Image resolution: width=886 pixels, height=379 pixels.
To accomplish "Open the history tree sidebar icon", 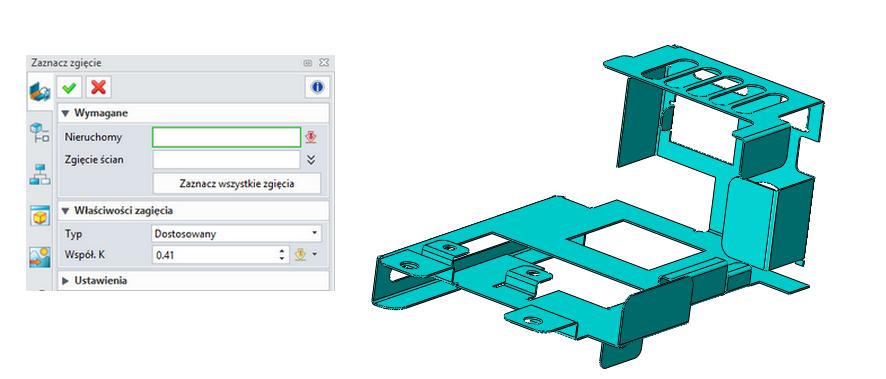I will pyautogui.click(x=40, y=133).
